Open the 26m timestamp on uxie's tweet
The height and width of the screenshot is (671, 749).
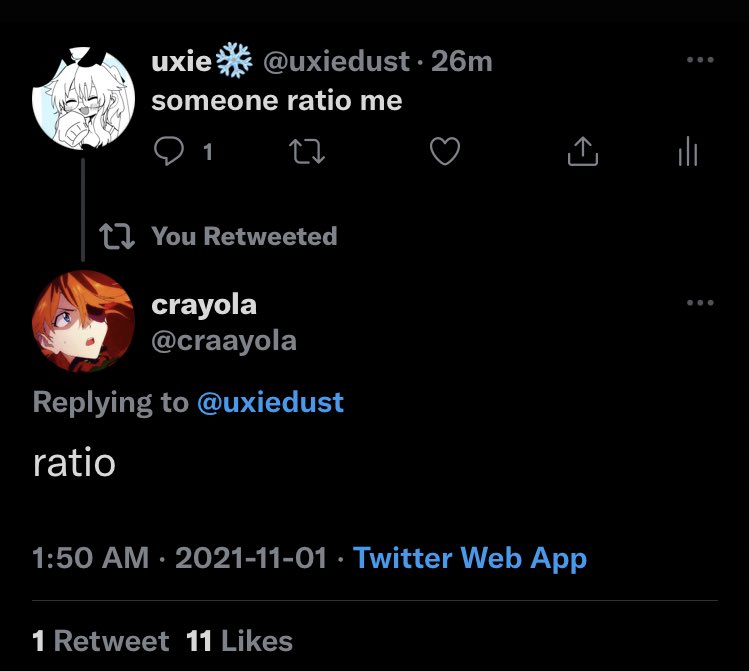[462, 61]
